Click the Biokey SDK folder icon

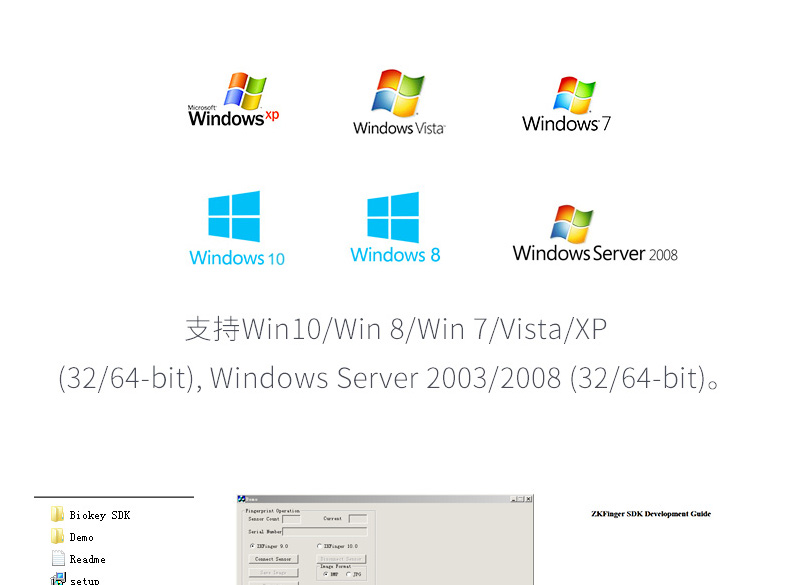click(57, 515)
